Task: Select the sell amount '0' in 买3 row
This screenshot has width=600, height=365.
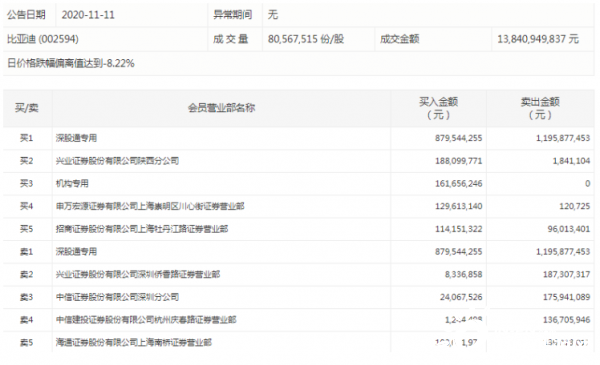Action: point(587,184)
